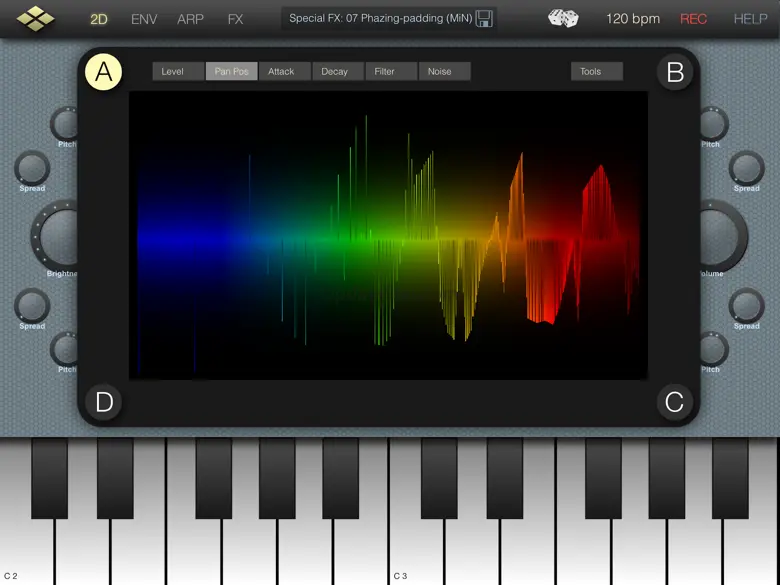Open the Tools menu

coord(596,71)
